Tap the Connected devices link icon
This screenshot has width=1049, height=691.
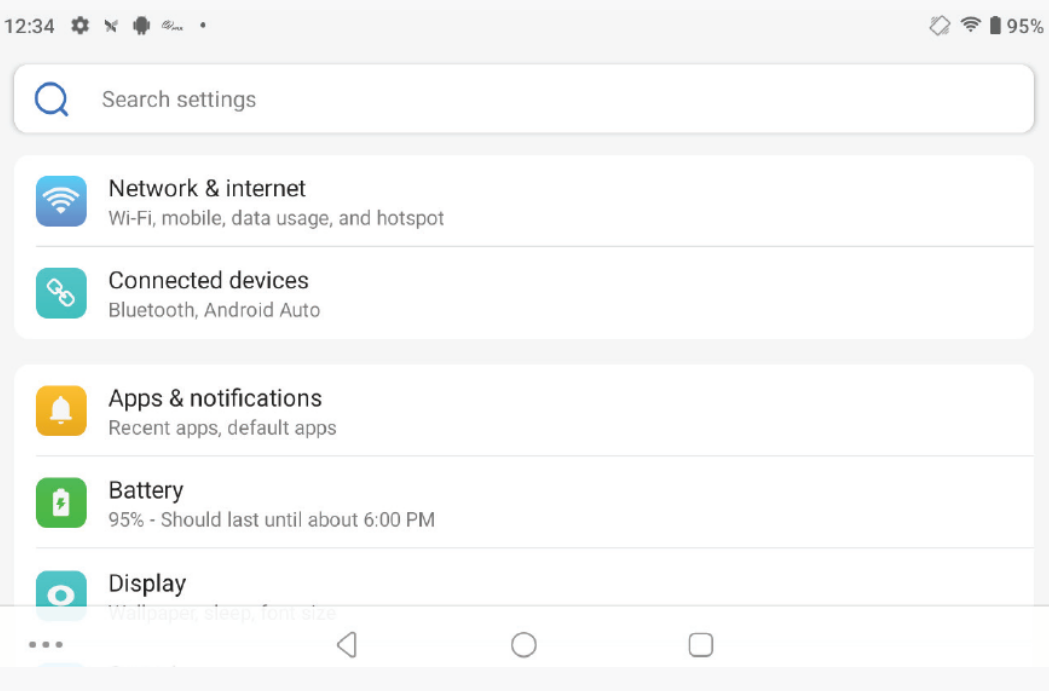(x=61, y=293)
